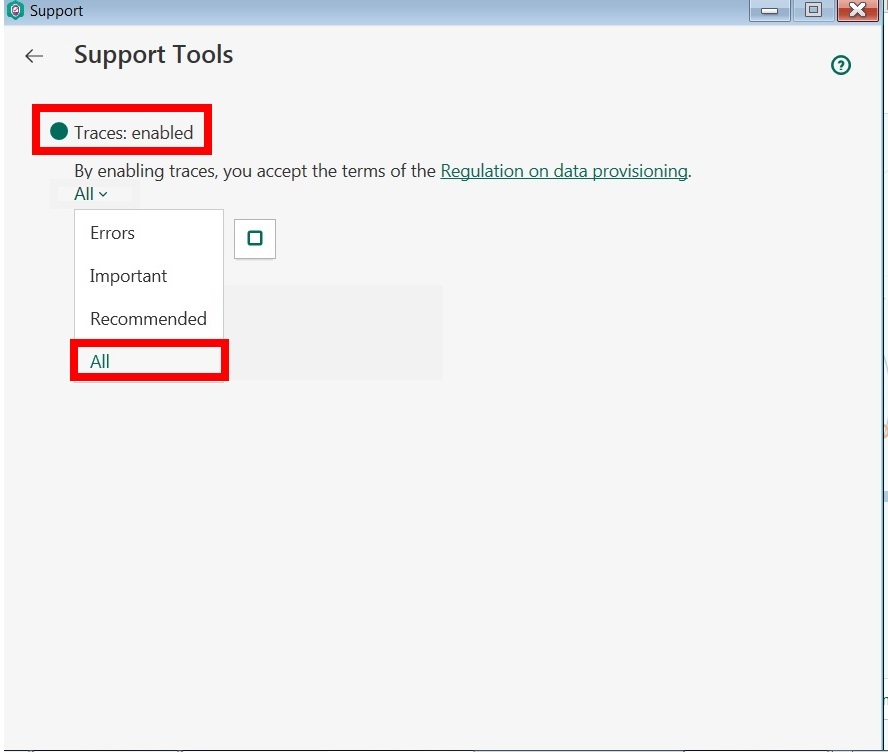Go back using the left arrow

[x=35, y=56]
